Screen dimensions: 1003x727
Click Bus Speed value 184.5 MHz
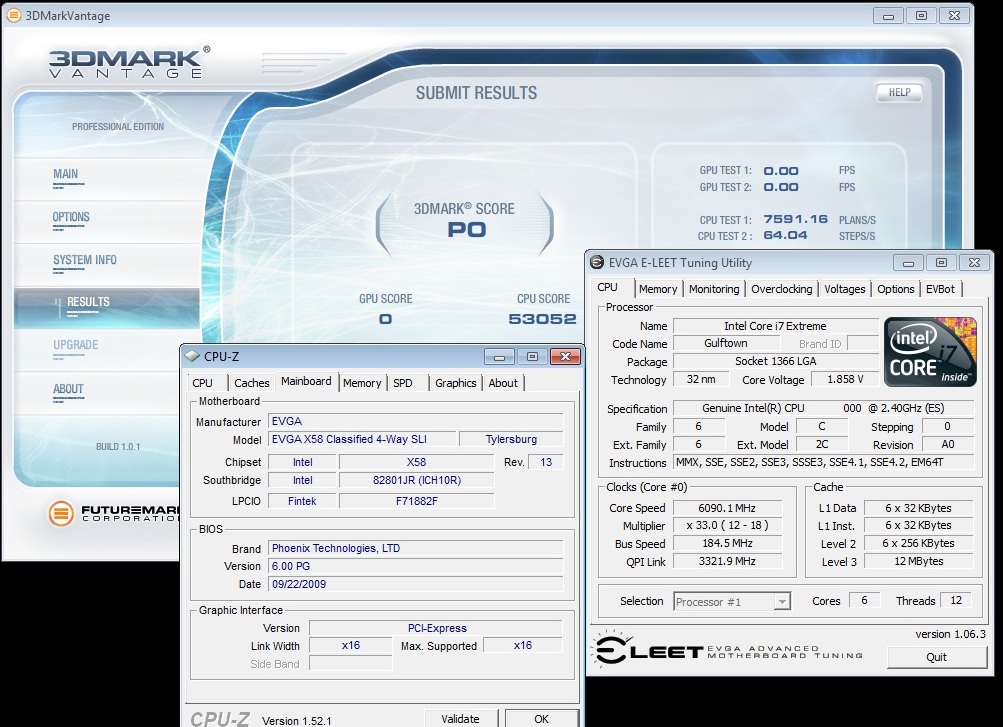(727, 543)
